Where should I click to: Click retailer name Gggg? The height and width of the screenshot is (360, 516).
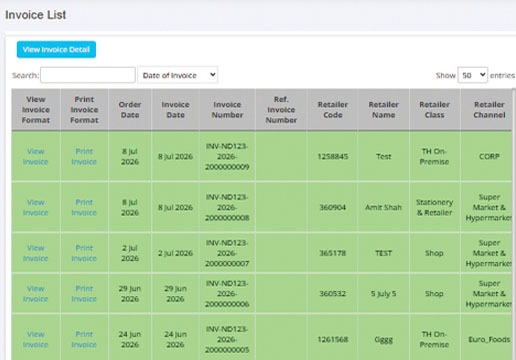click(383, 340)
